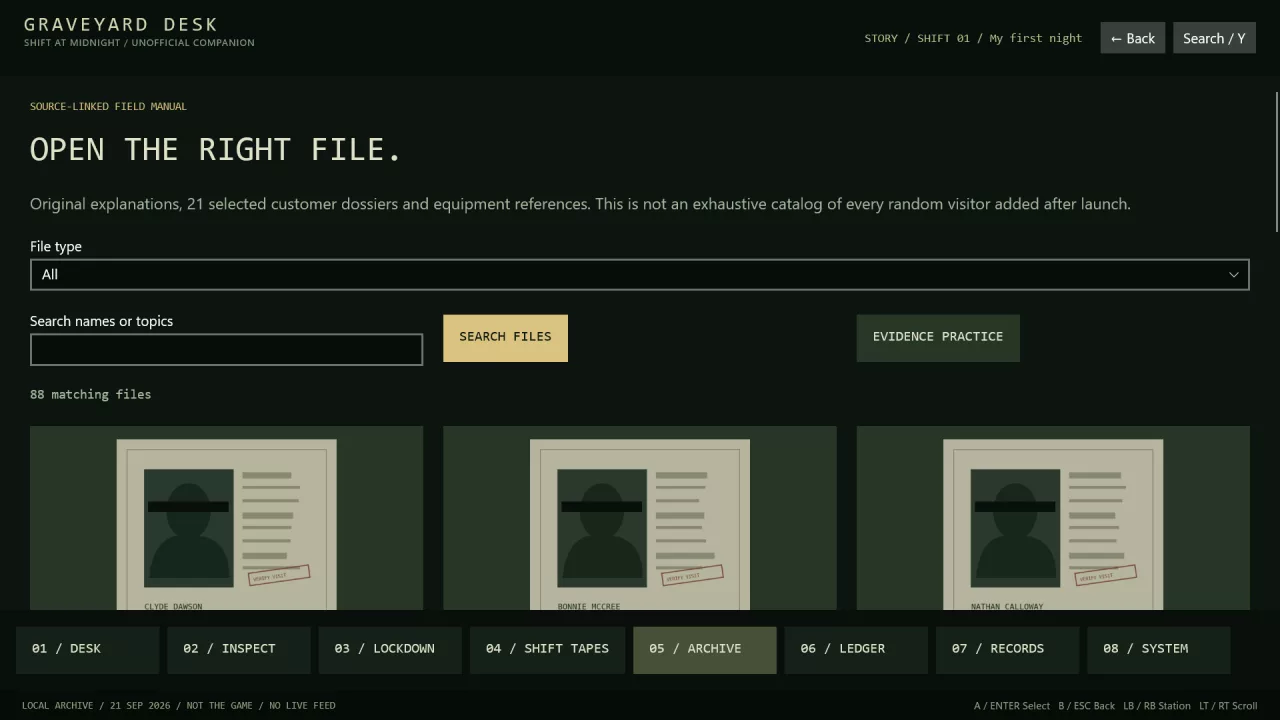Click the Clyde Dawson silhouette photo
Viewport: 1280px width, 720px height.
point(189,528)
